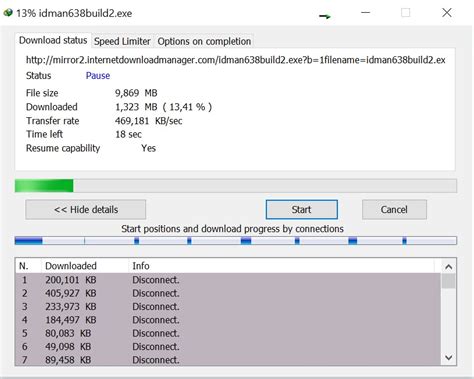Click the file size value 9,869 MB

point(136,93)
